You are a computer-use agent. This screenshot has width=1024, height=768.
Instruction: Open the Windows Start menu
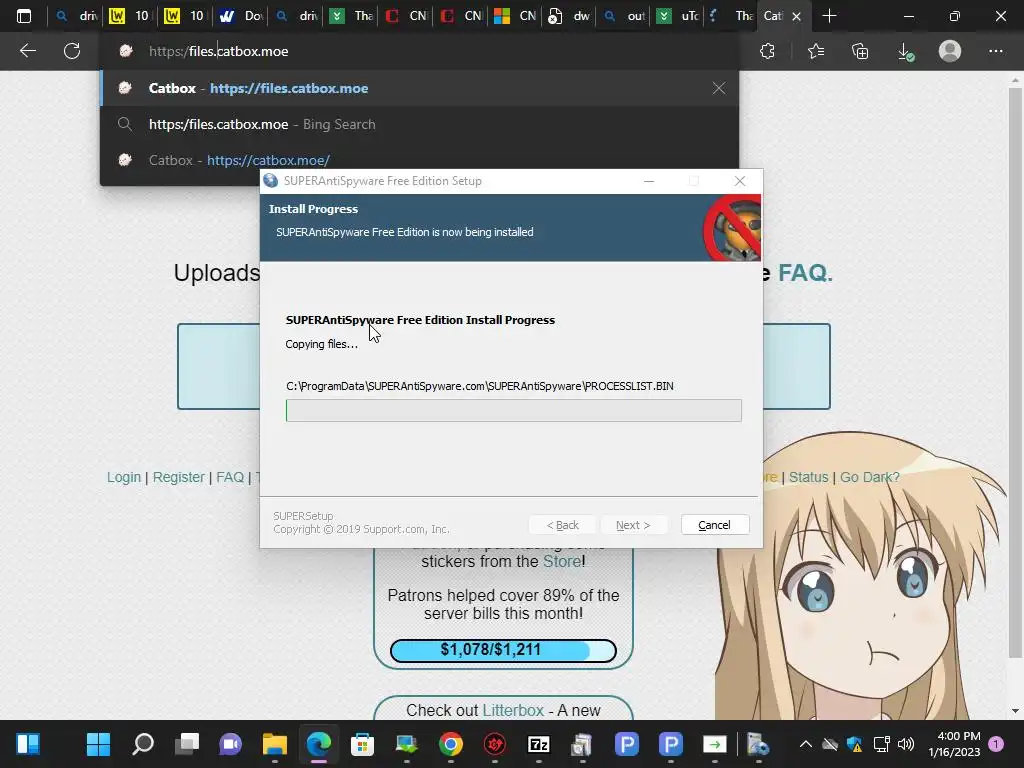[x=99, y=744]
